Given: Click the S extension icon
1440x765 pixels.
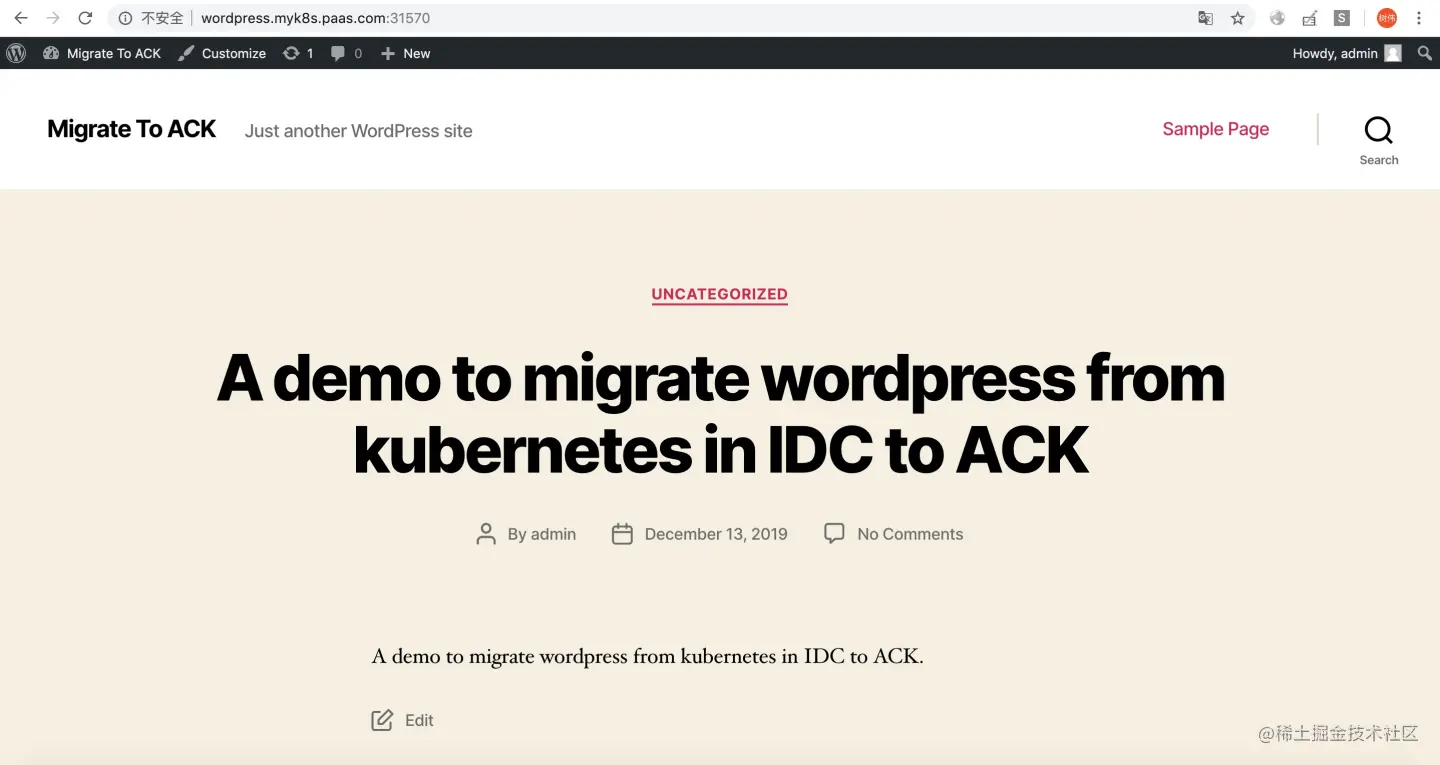Looking at the screenshot, I should coord(1342,18).
